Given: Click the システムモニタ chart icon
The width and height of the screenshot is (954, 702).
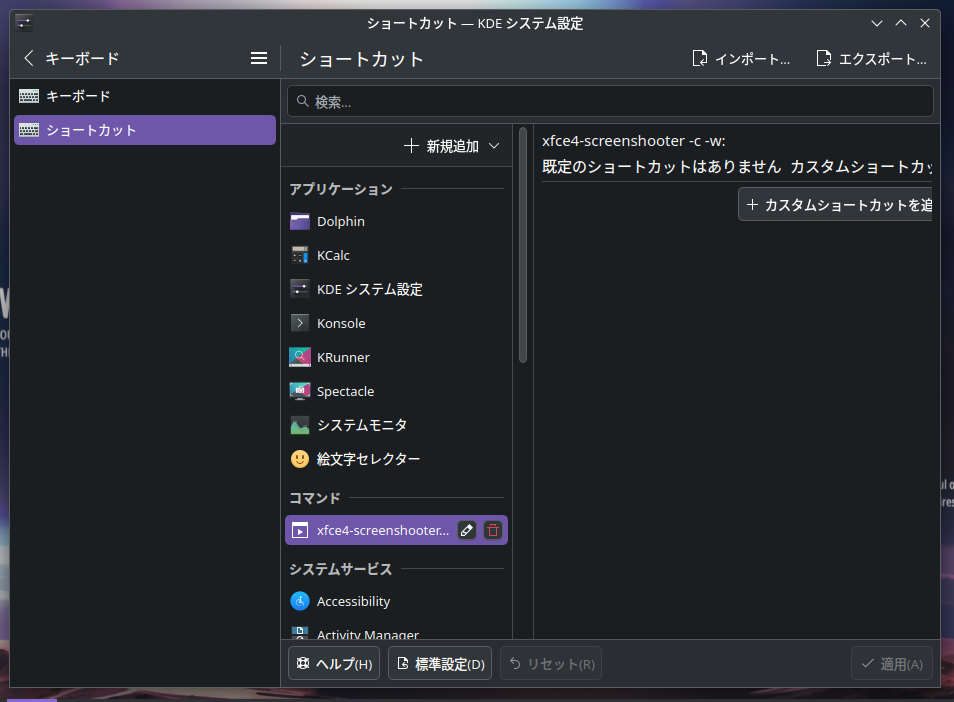Looking at the screenshot, I should coord(300,425).
